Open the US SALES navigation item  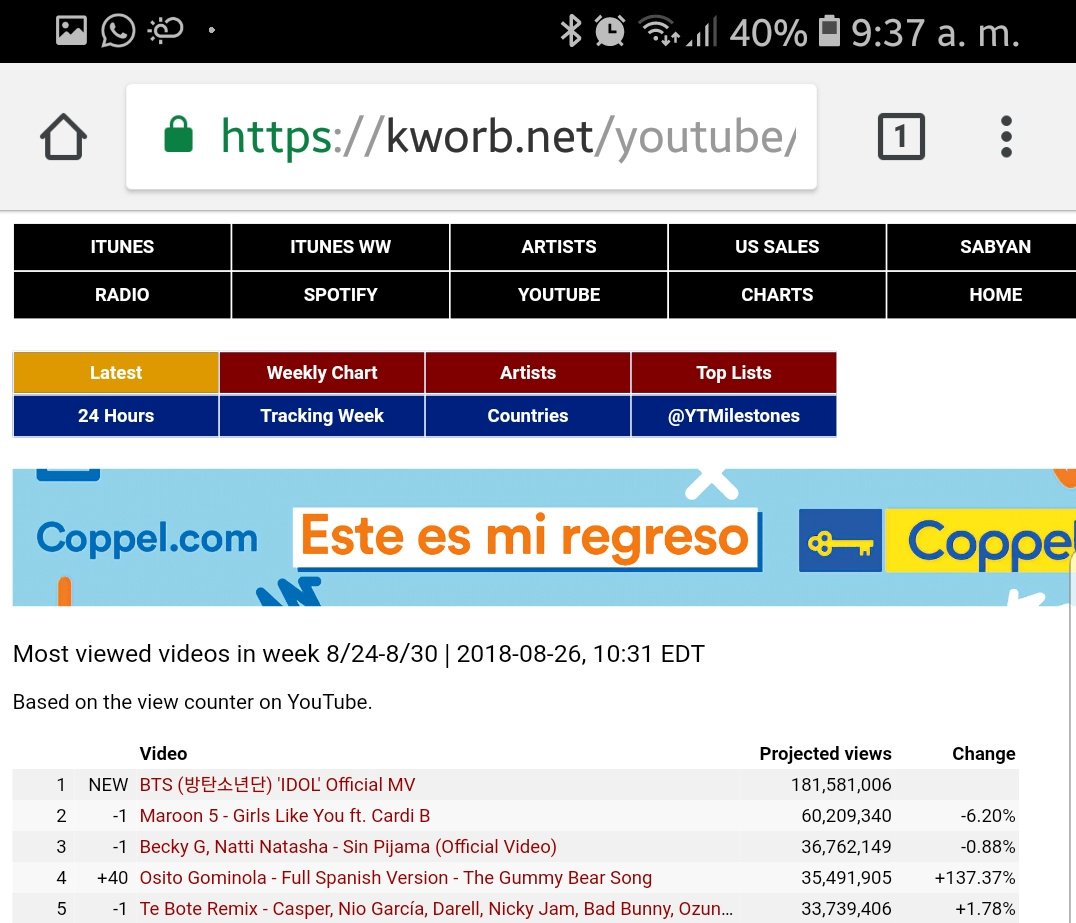coord(777,246)
